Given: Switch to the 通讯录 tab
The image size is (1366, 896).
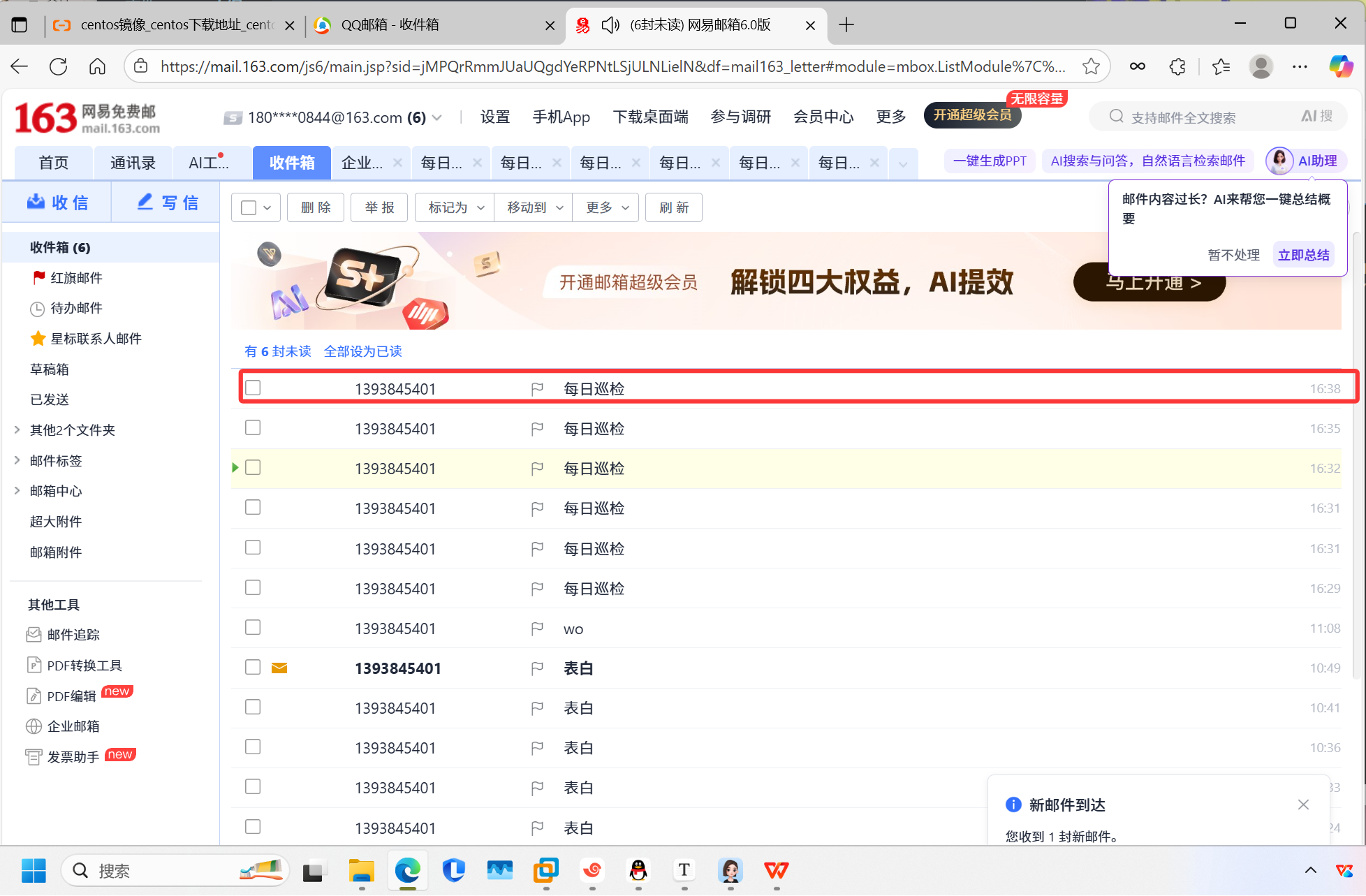Looking at the screenshot, I should coord(133,163).
